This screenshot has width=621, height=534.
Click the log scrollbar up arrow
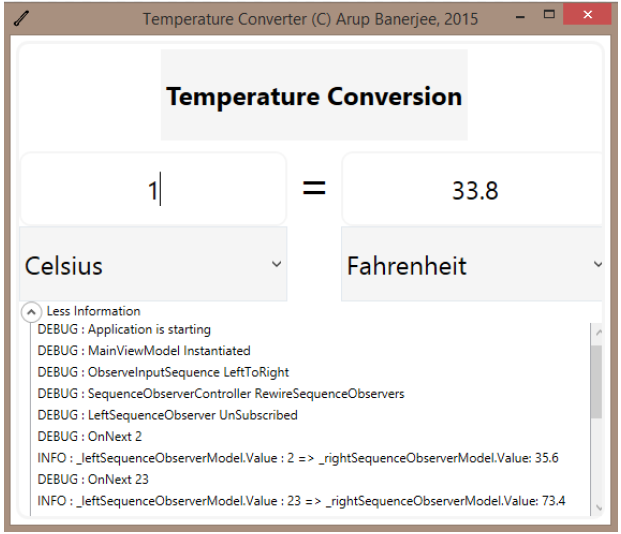[x=599, y=333]
